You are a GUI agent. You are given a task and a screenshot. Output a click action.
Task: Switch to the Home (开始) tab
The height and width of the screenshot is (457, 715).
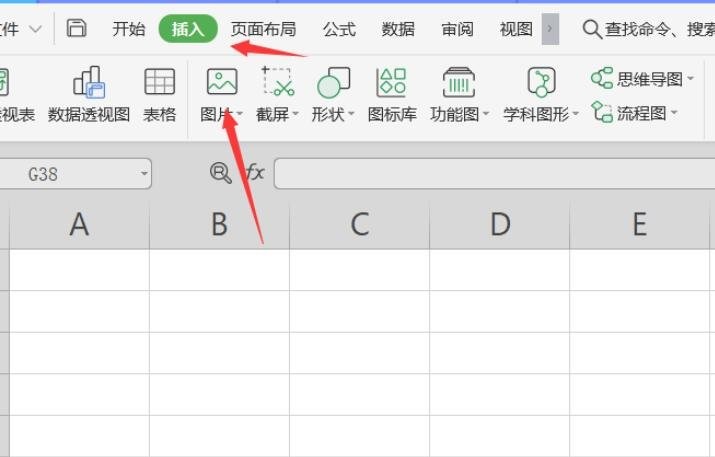[128, 29]
